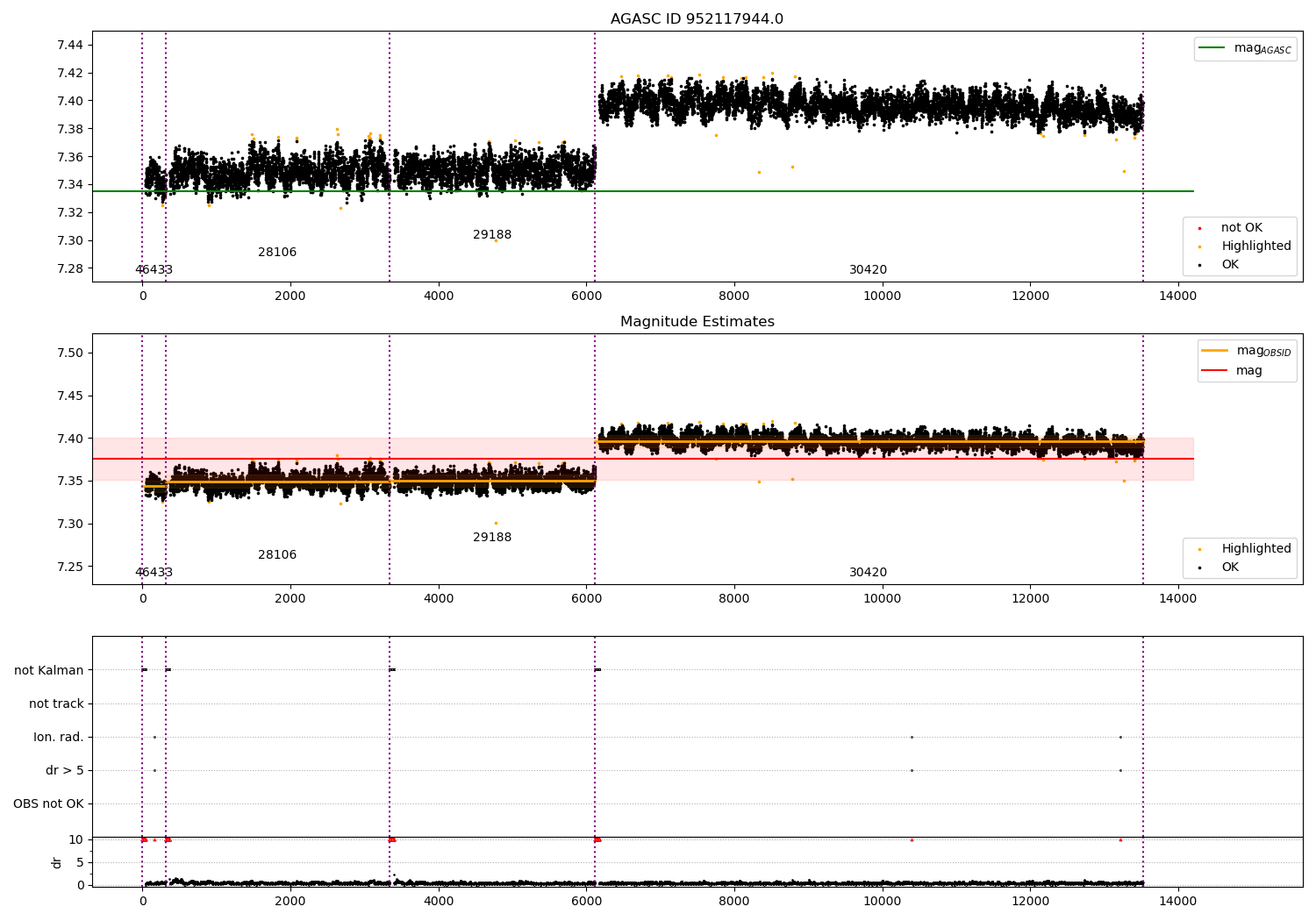Click obsid label 28106 in top plot
The width and height of the screenshot is (1316, 921).
tap(277, 253)
